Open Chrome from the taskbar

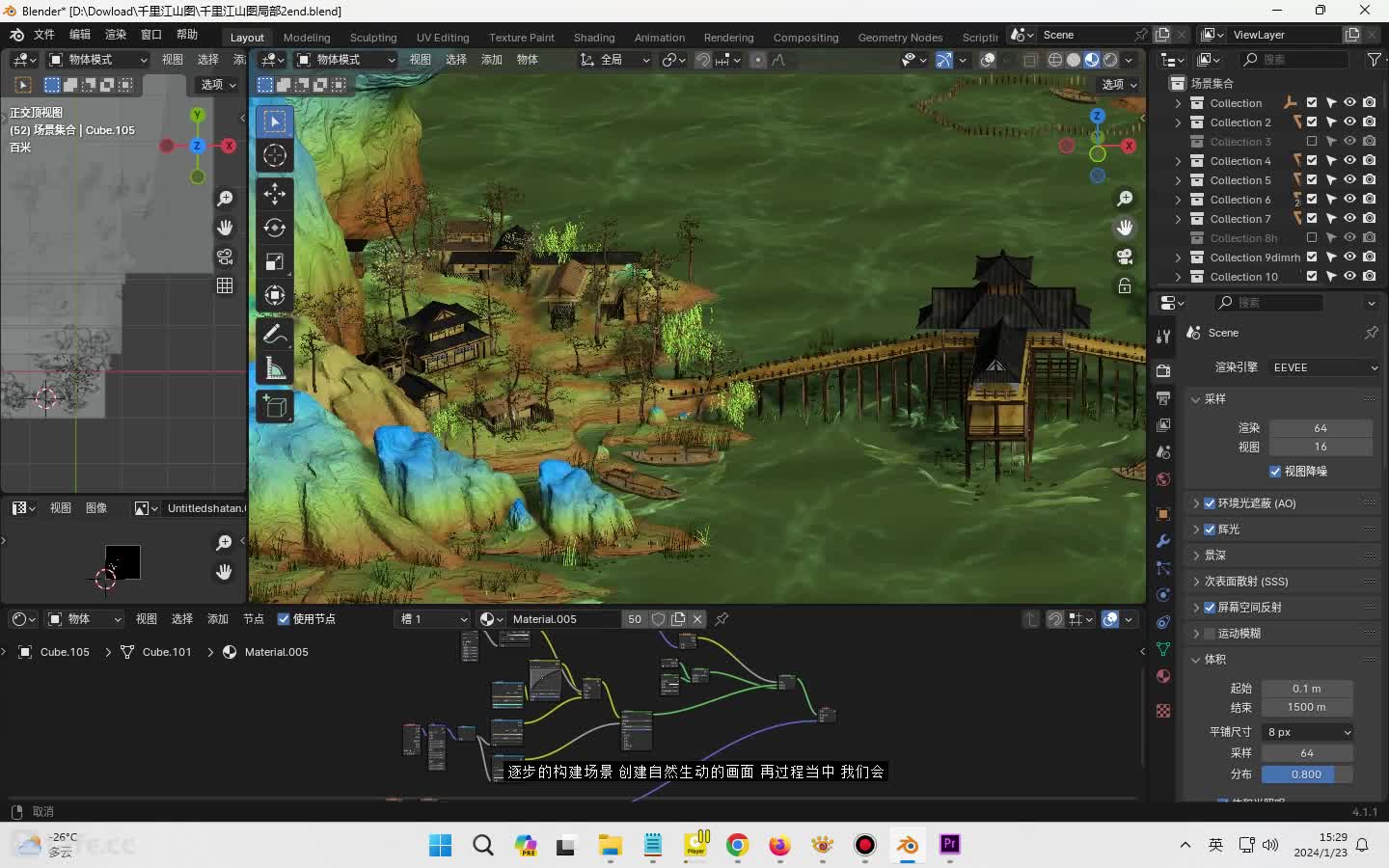(738, 846)
